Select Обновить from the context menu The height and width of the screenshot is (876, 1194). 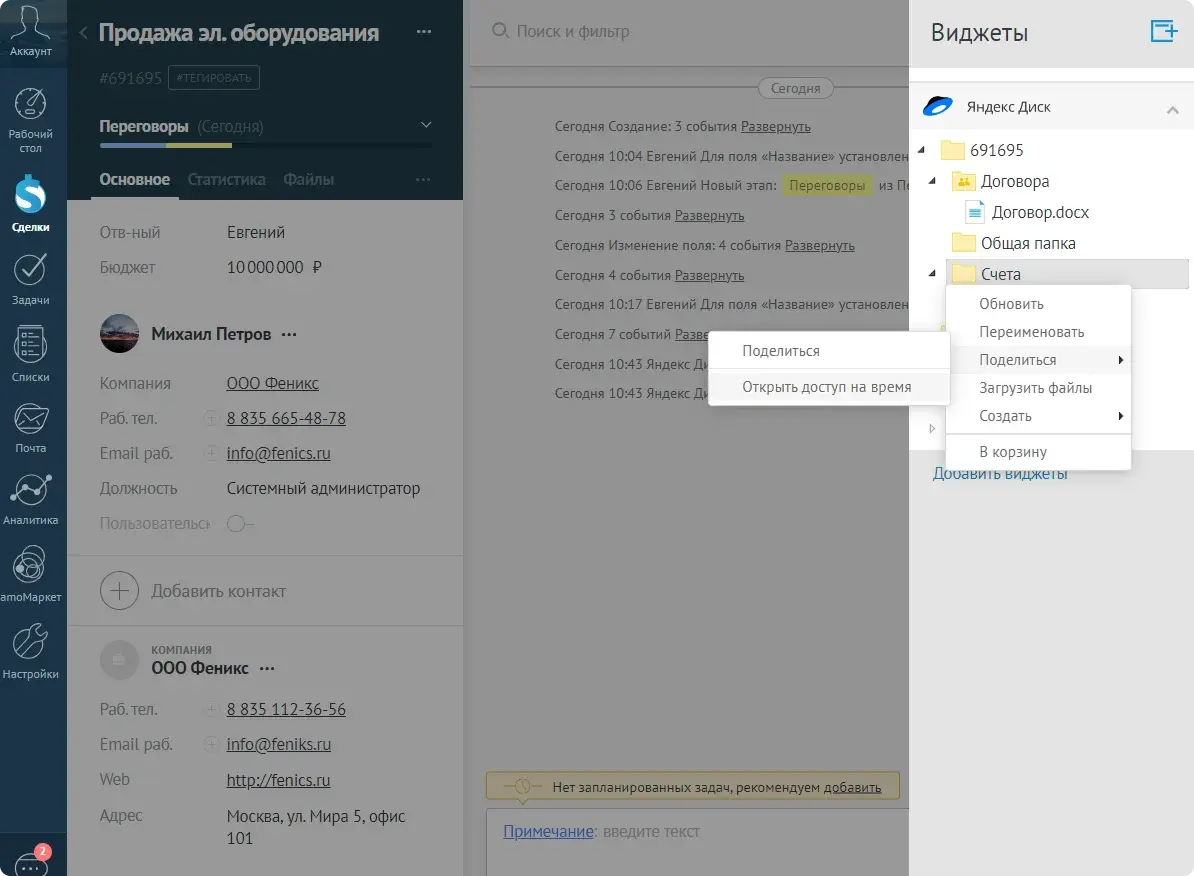tap(1039, 304)
